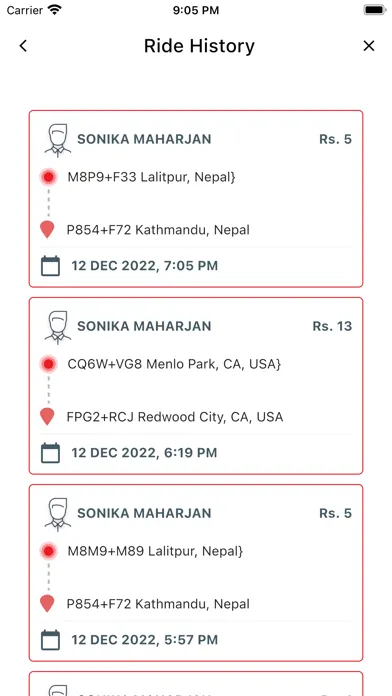Tap the M8P9+F33 Lalitpur pickup address
Image resolution: width=392 pixels, height=696 pixels.
[151, 177]
